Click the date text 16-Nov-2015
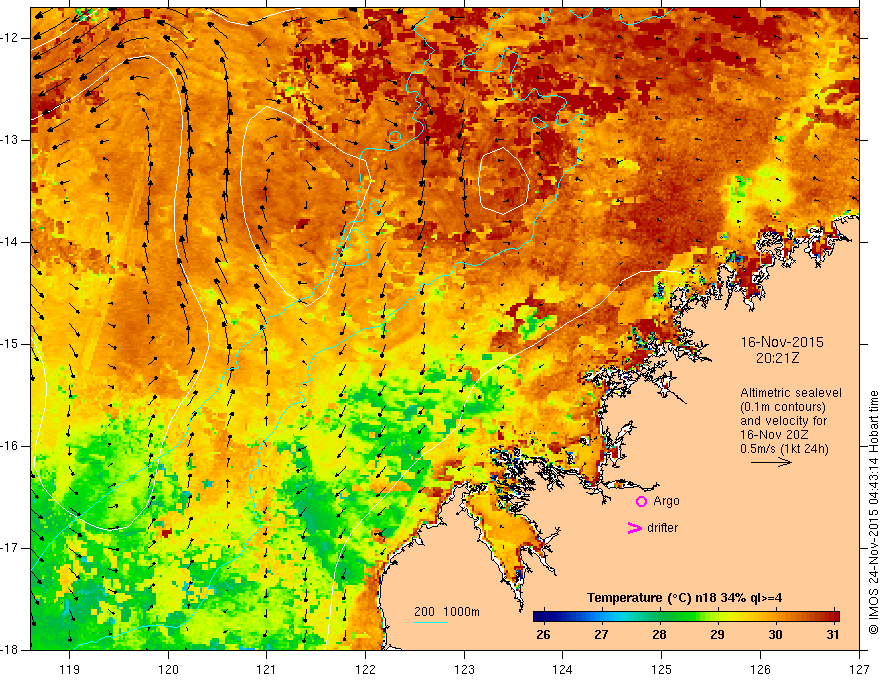880x680 pixels. tap(782, 342)
